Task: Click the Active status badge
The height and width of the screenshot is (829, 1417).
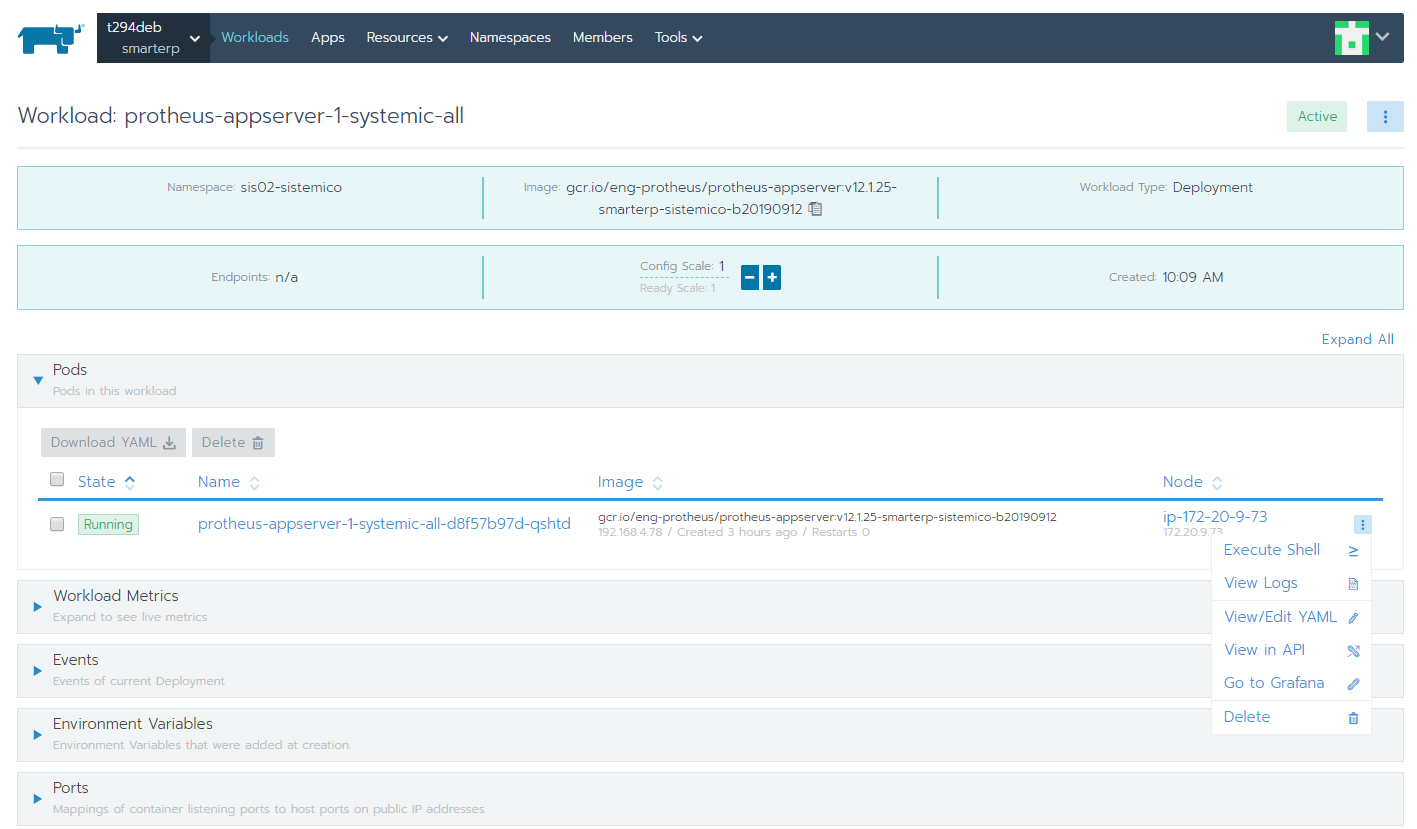Action: pos(1317,117)
